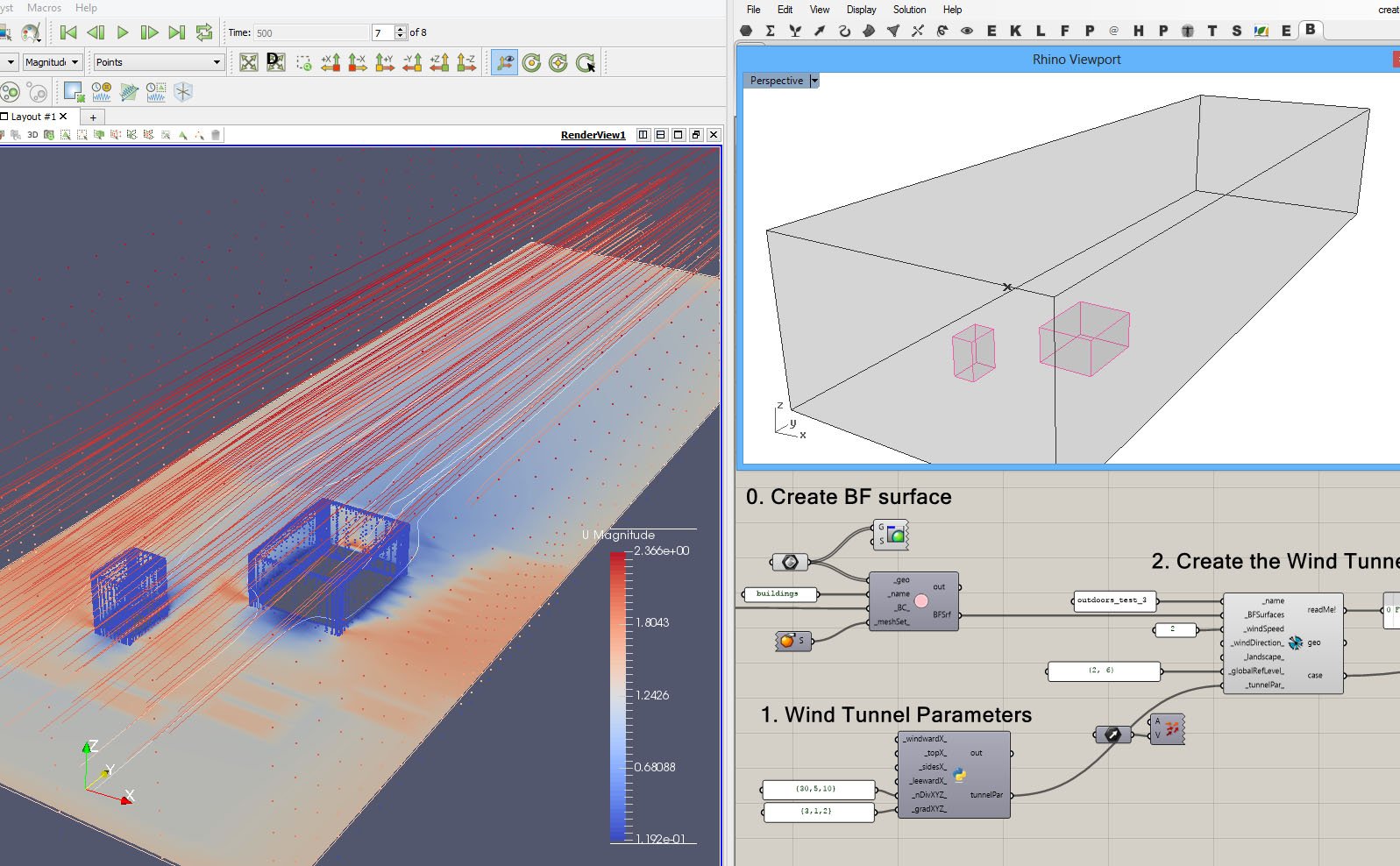Set view direction to -X
This screenshot has height=866, width=1400.
point(358,62)
